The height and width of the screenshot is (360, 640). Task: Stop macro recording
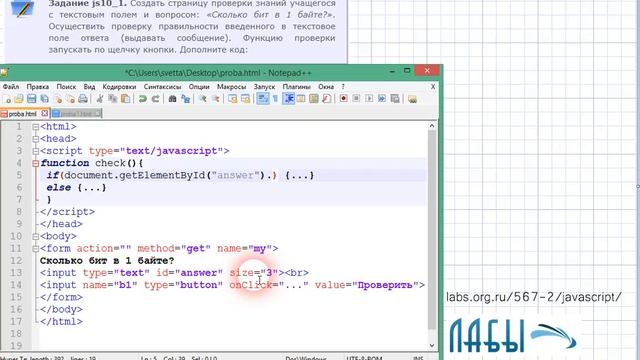[356, 99]
